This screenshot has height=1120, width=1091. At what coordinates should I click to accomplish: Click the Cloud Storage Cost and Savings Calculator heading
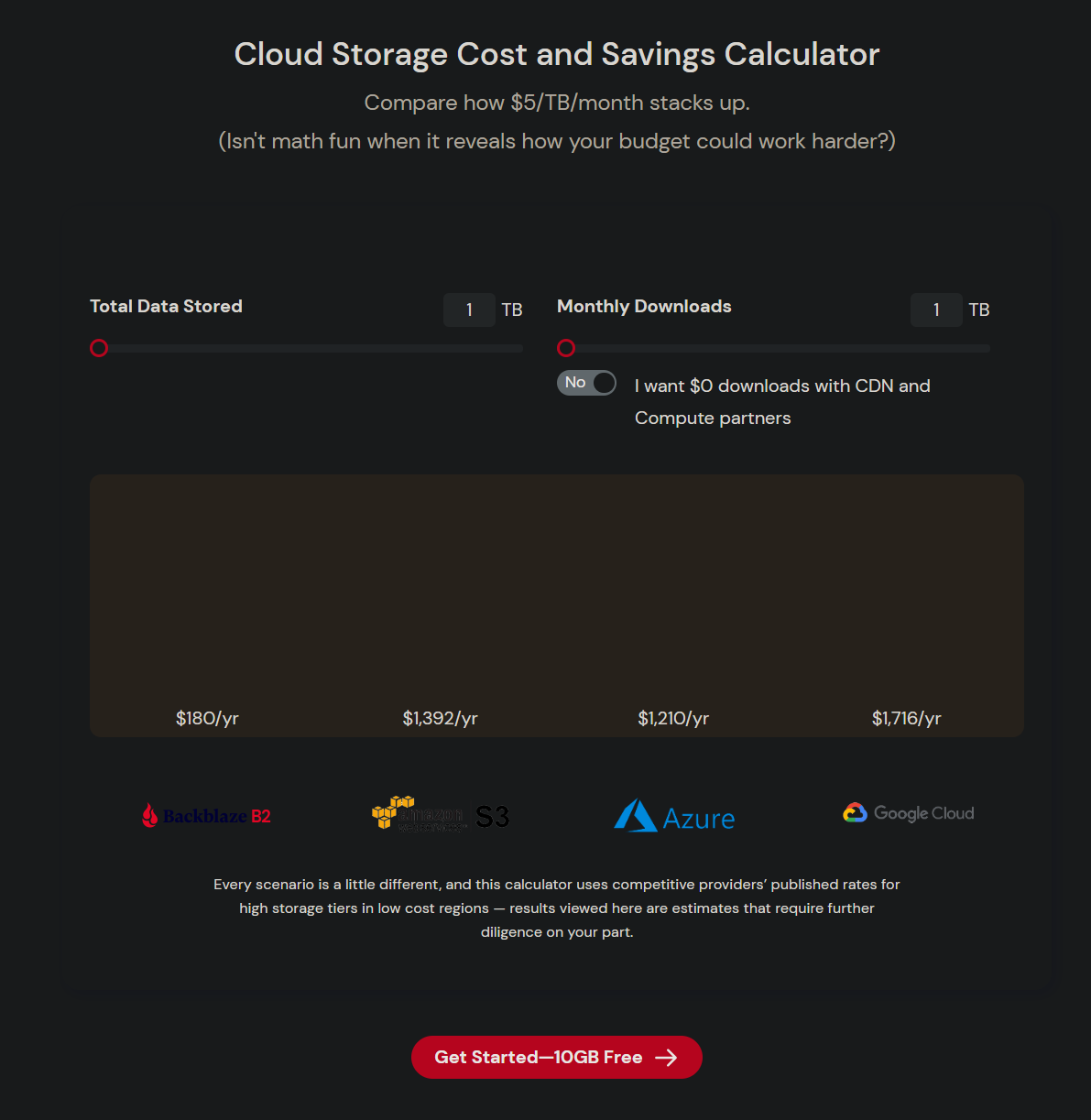click(x=557, y=55)
